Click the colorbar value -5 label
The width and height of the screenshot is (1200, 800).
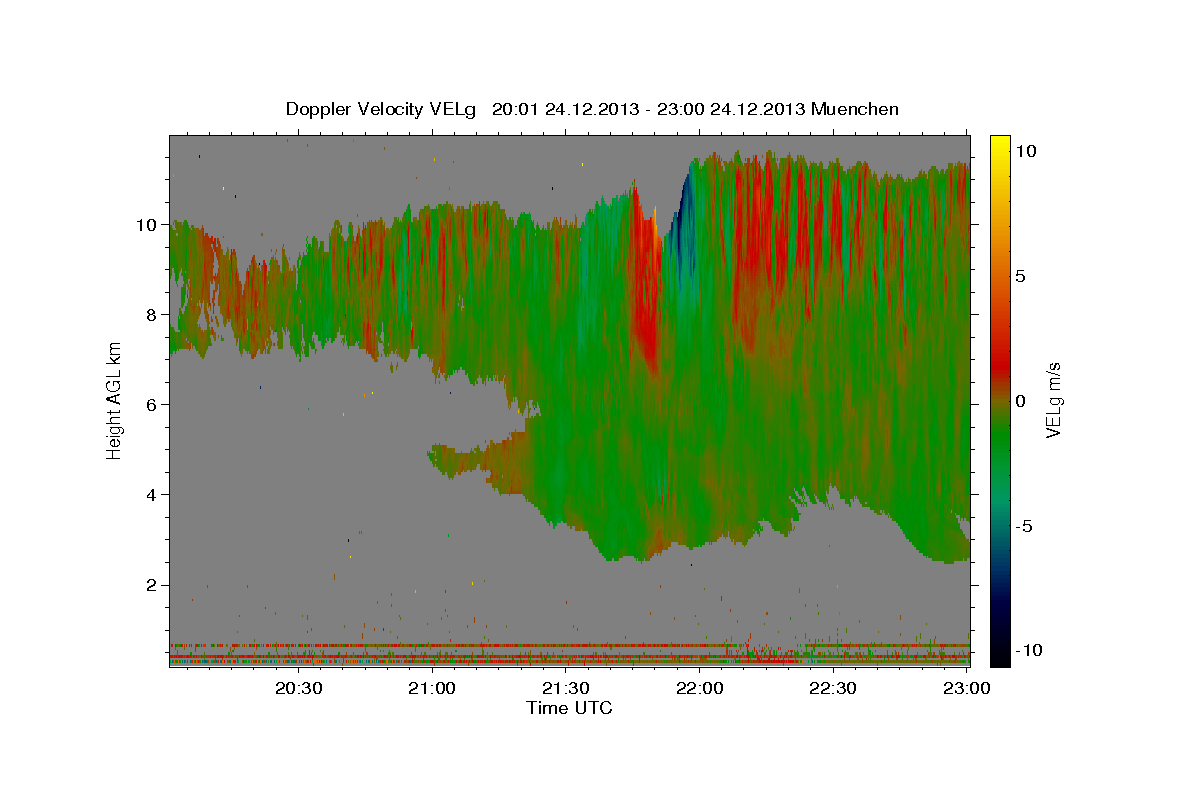pyautogui.click(x=1023, y=526)
